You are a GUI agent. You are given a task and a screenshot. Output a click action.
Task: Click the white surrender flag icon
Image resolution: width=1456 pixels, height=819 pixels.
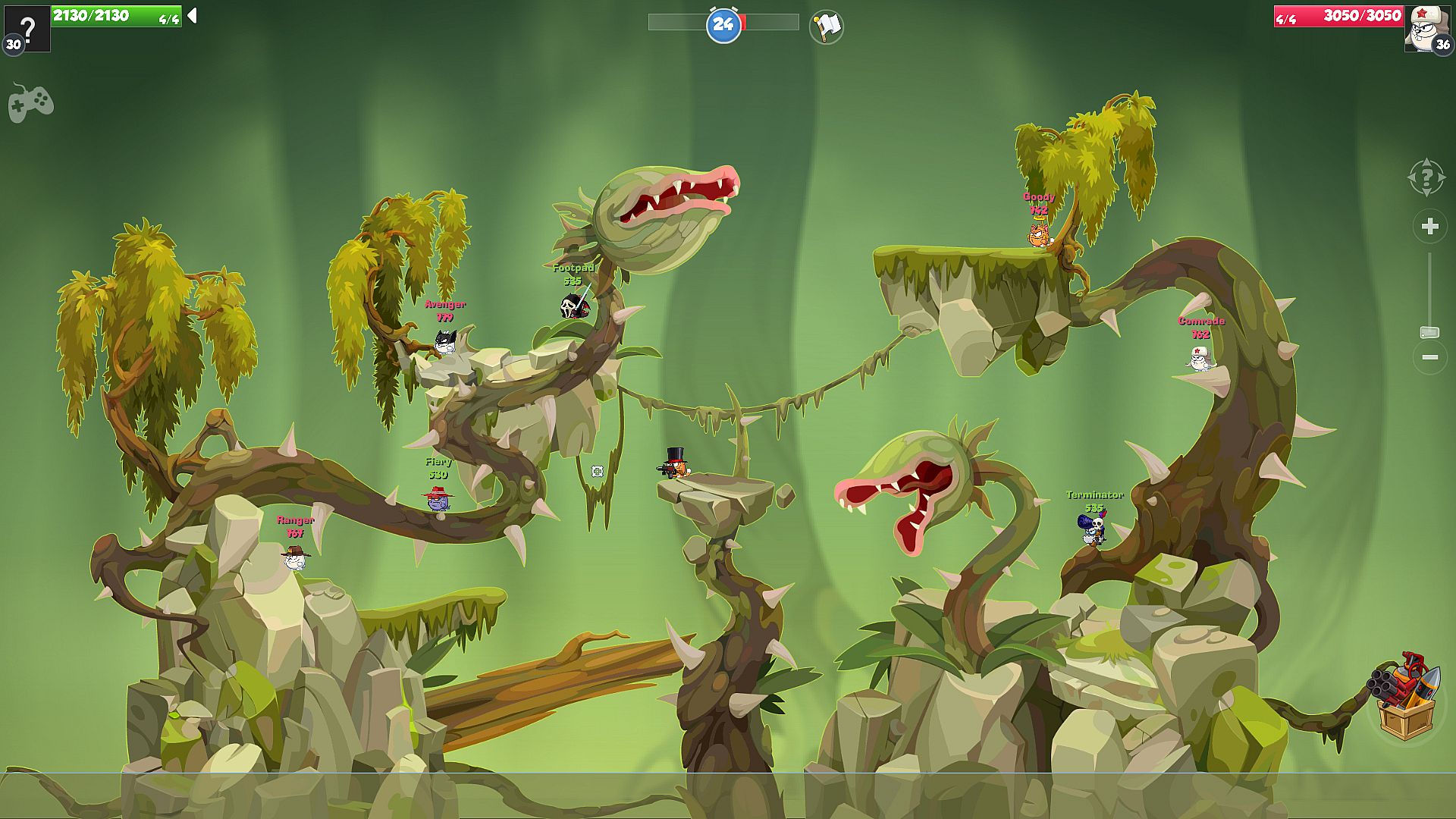pos(826,27)
